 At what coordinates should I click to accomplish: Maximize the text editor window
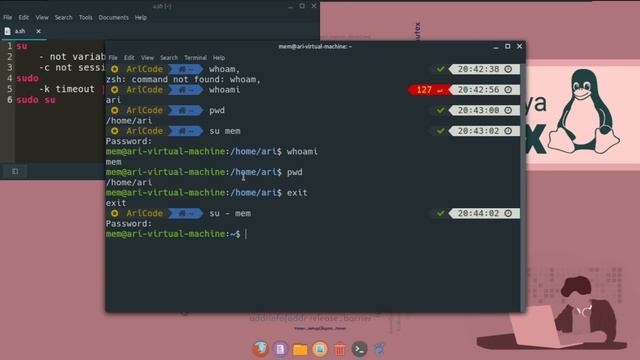coord(302,6)
